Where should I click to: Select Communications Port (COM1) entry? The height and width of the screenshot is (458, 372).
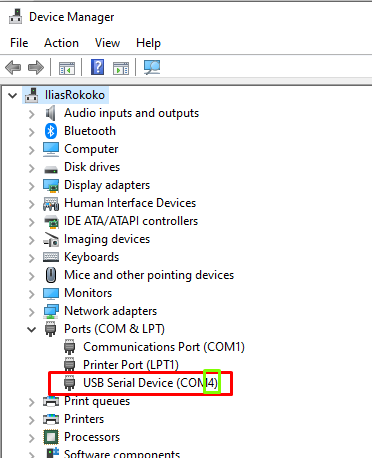pos(154,347)
